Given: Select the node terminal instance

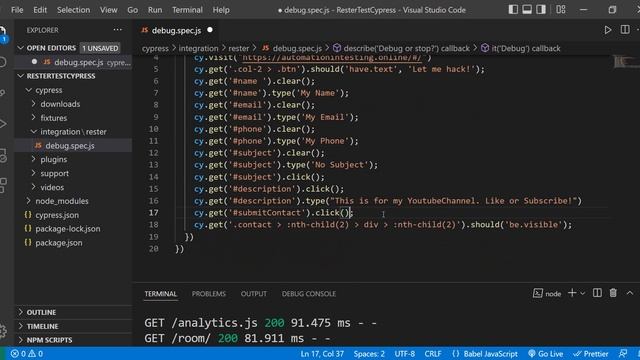Looking at the screenshot, I should [x=547, y=293].
